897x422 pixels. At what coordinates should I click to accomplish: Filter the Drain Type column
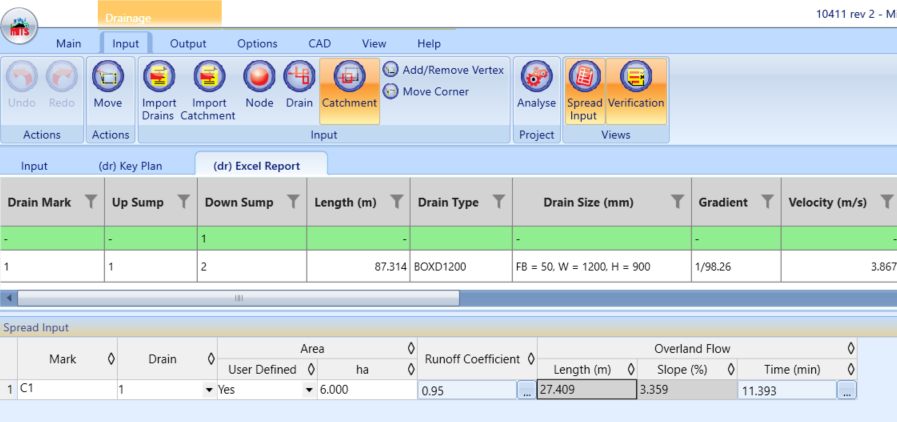[x=499, y=201]
